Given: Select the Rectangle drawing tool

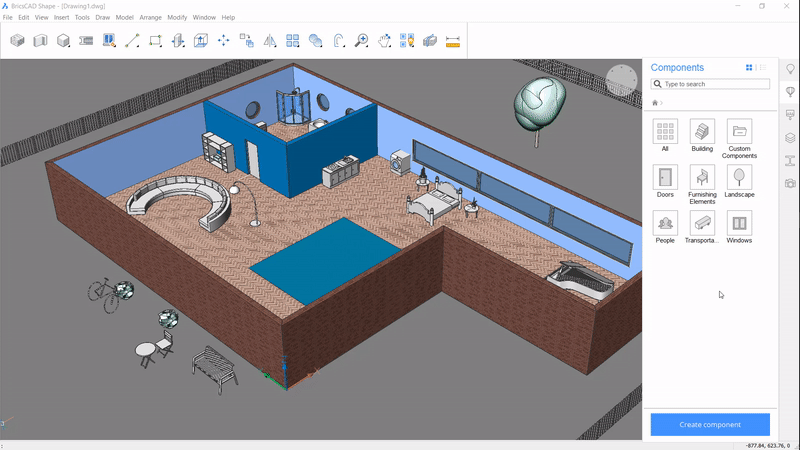Looking at the screenshot, I should [155, 40].
